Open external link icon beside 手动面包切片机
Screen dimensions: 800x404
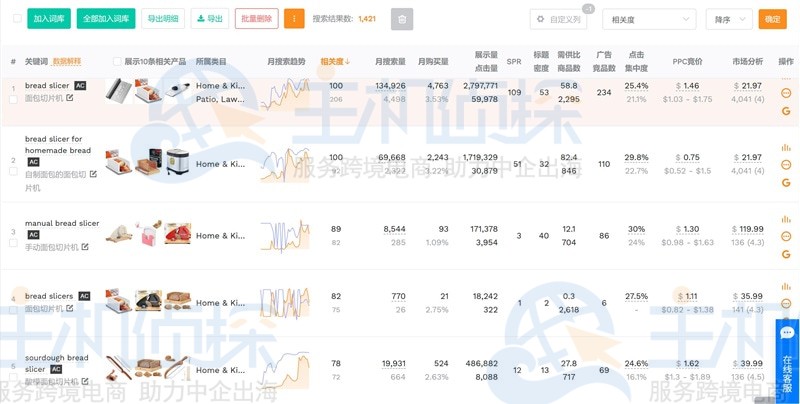click(x=85, y=247)
